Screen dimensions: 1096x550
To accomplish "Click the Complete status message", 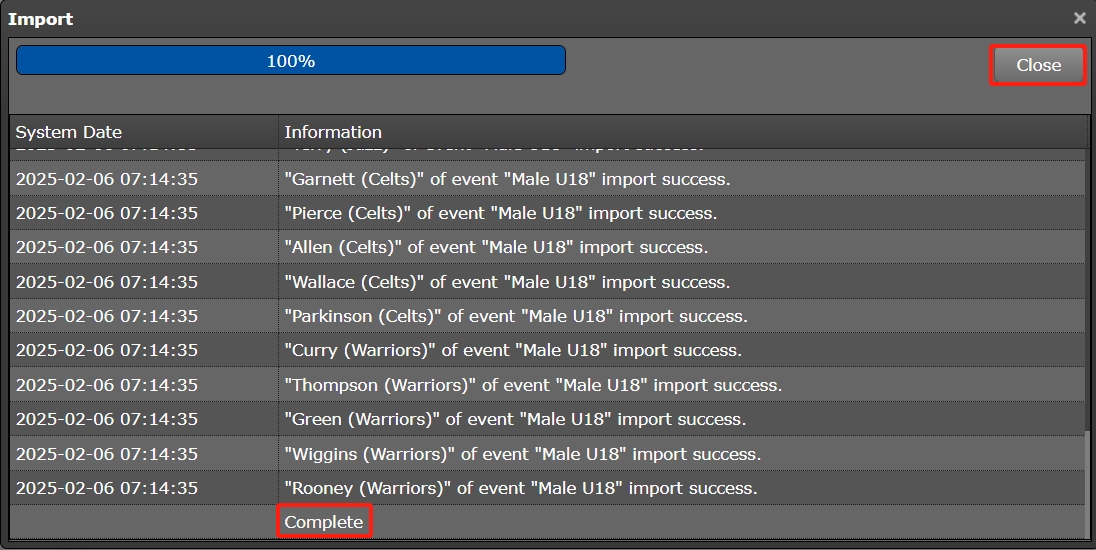I will tap(324, 522).
